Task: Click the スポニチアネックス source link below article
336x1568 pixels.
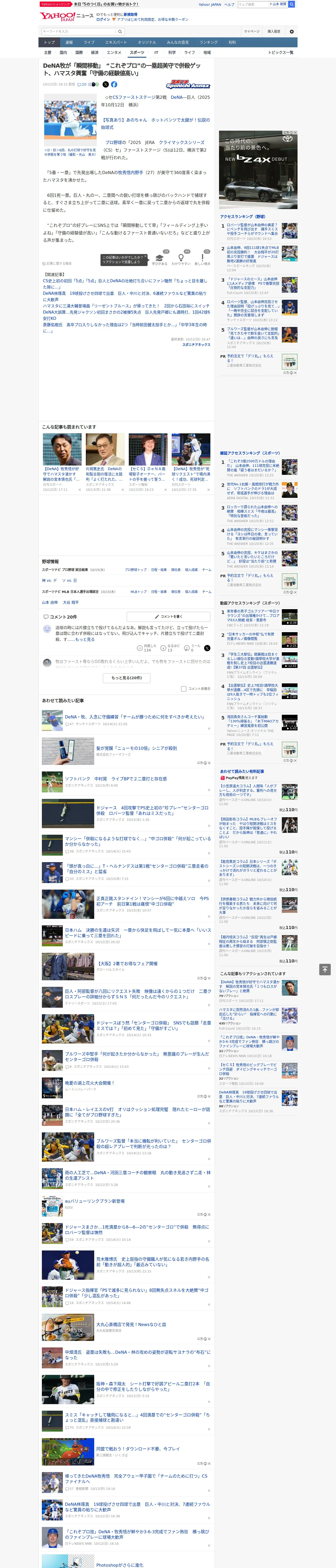Action: pos(196,344)
